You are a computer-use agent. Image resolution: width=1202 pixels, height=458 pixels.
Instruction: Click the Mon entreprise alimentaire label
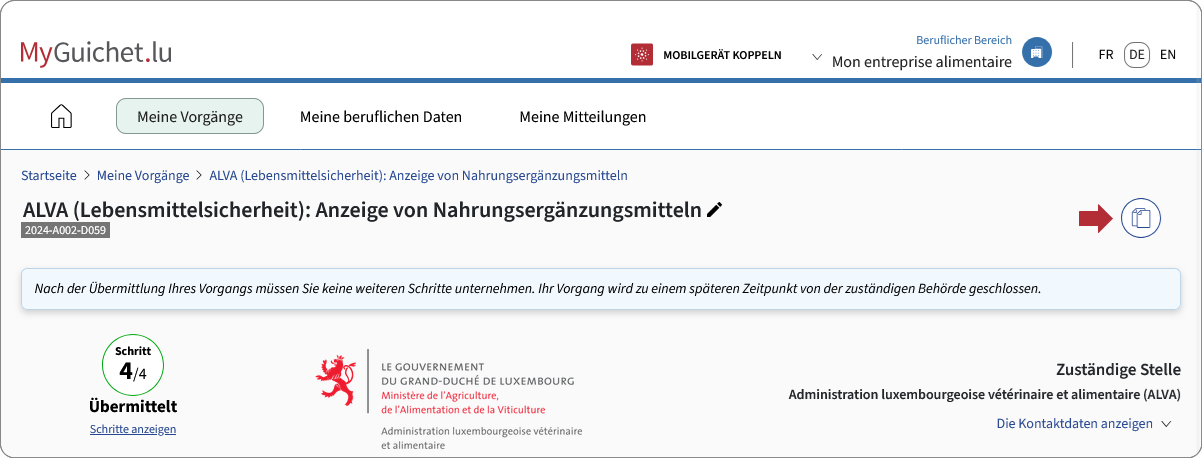tap(922, 62)
